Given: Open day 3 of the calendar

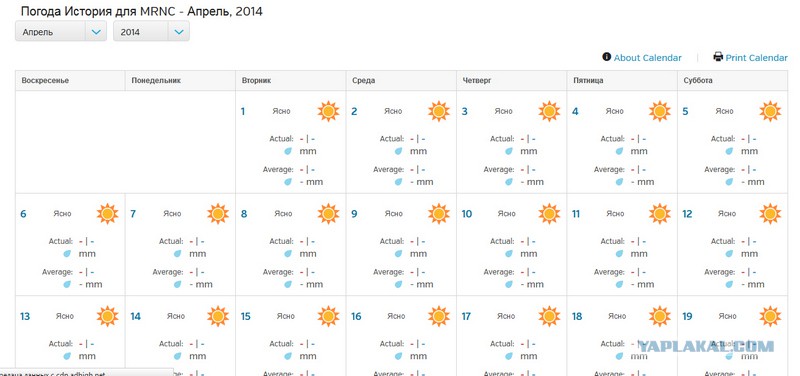Looking at the screenshot, I should tap(464, 111).
